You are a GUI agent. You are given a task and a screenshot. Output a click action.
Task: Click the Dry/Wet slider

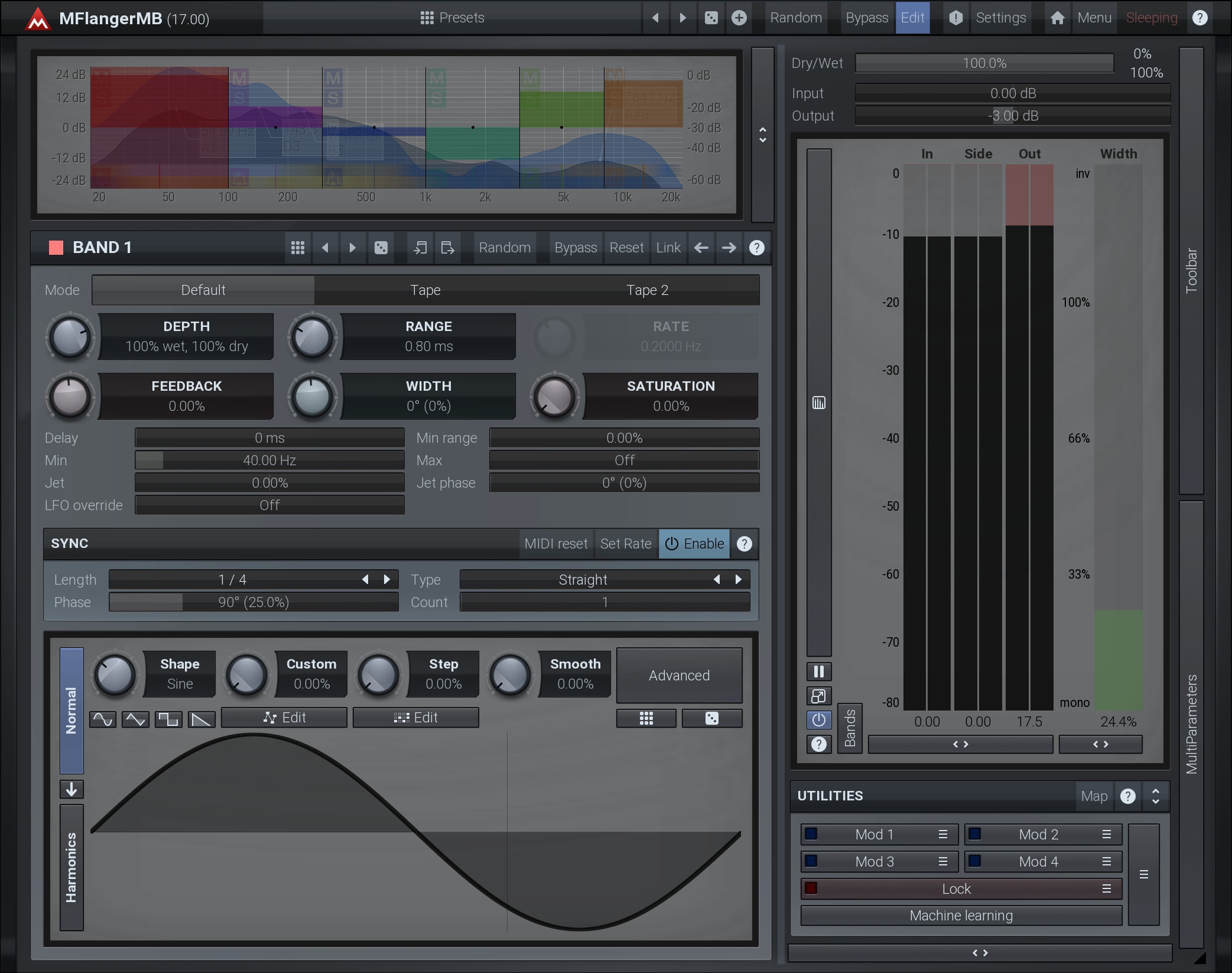pyautogui.click(x=984, y=63)
